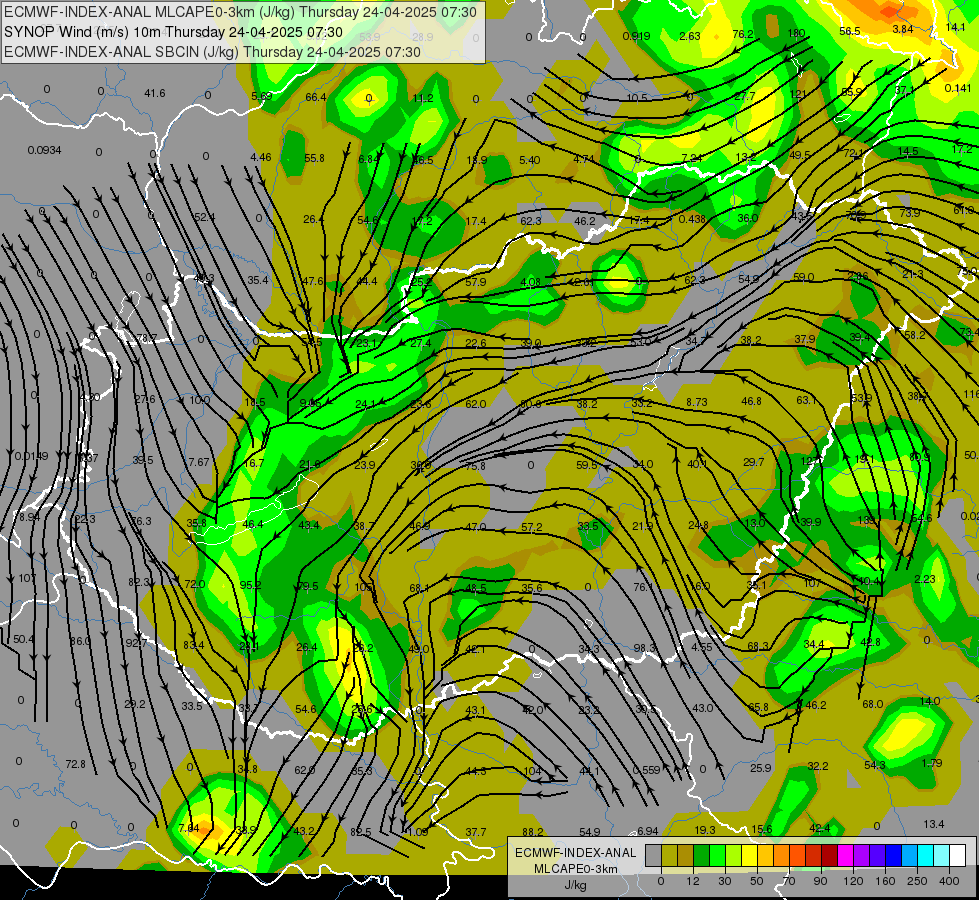This screenshot has height=900, width=979.
Task: Click the pure yellow swatch in the legend
Action: [749, 855]
